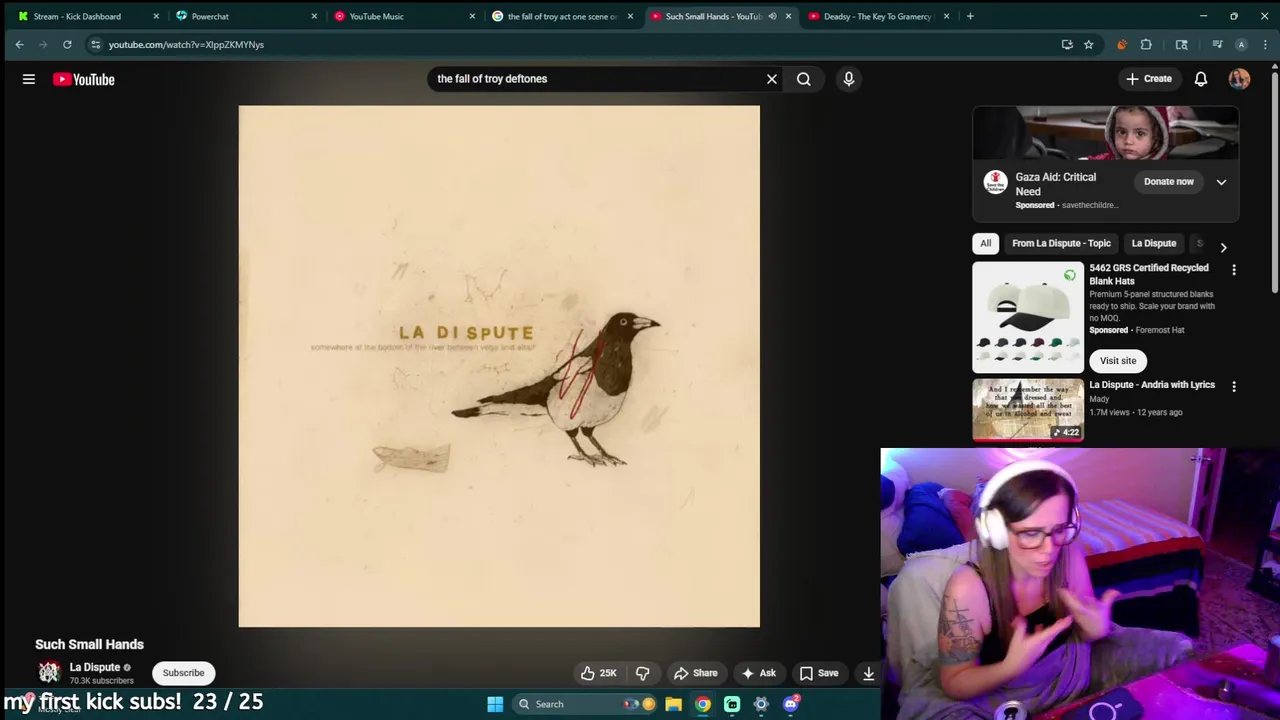Visit site for recycled blank hats ad

coord(1118,361)
